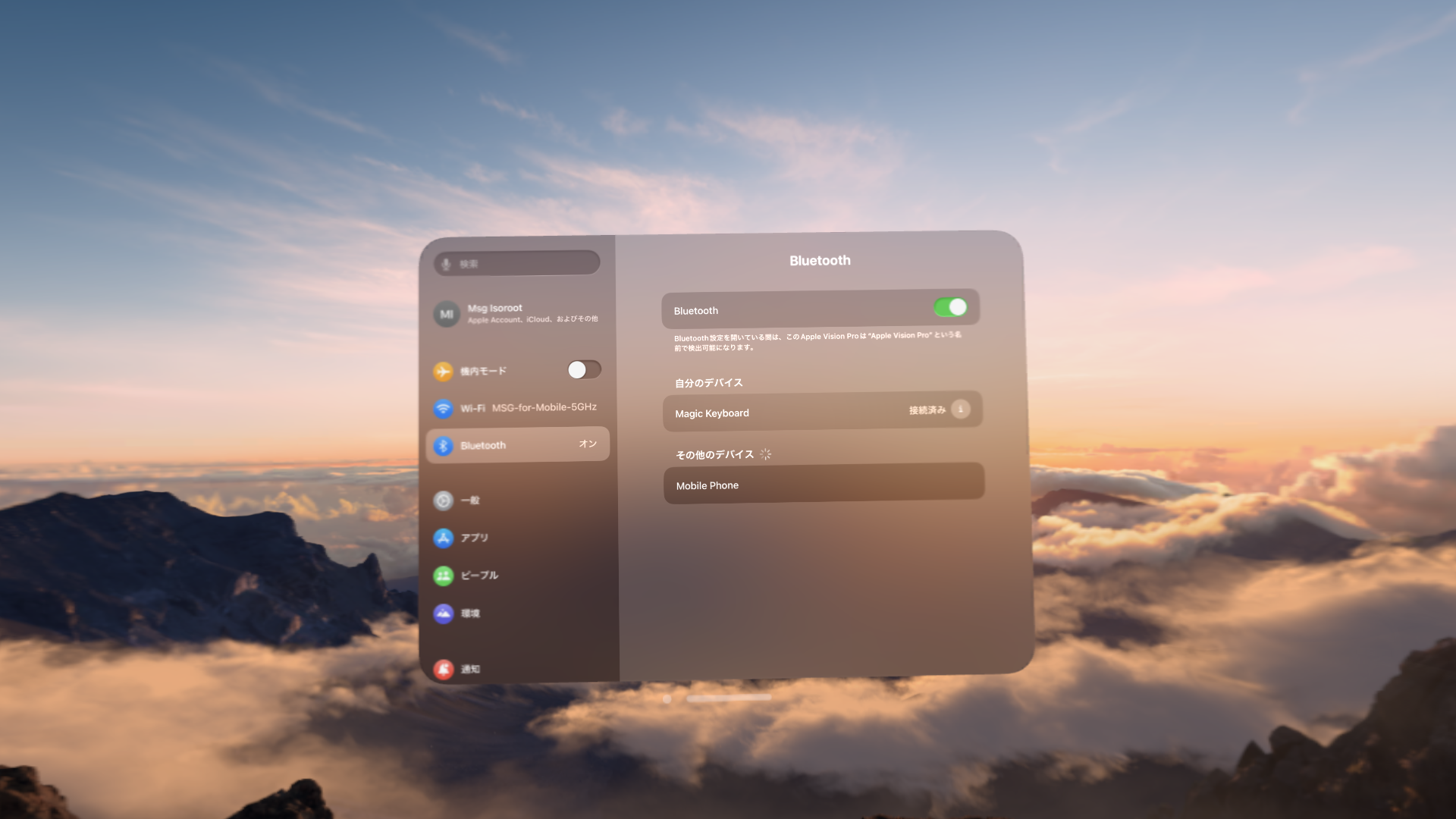Turn off the Bluetooth toggle switch
Screen dimensions: 1456x819
[x=950, y=307]
